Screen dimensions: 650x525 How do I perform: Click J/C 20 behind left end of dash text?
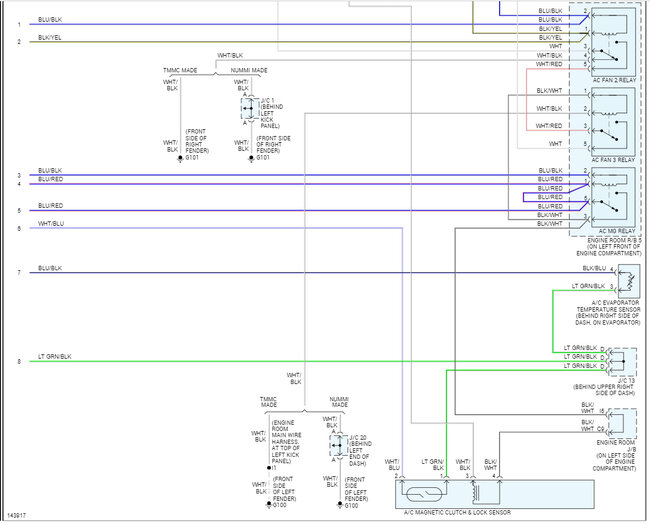point(360,450)
